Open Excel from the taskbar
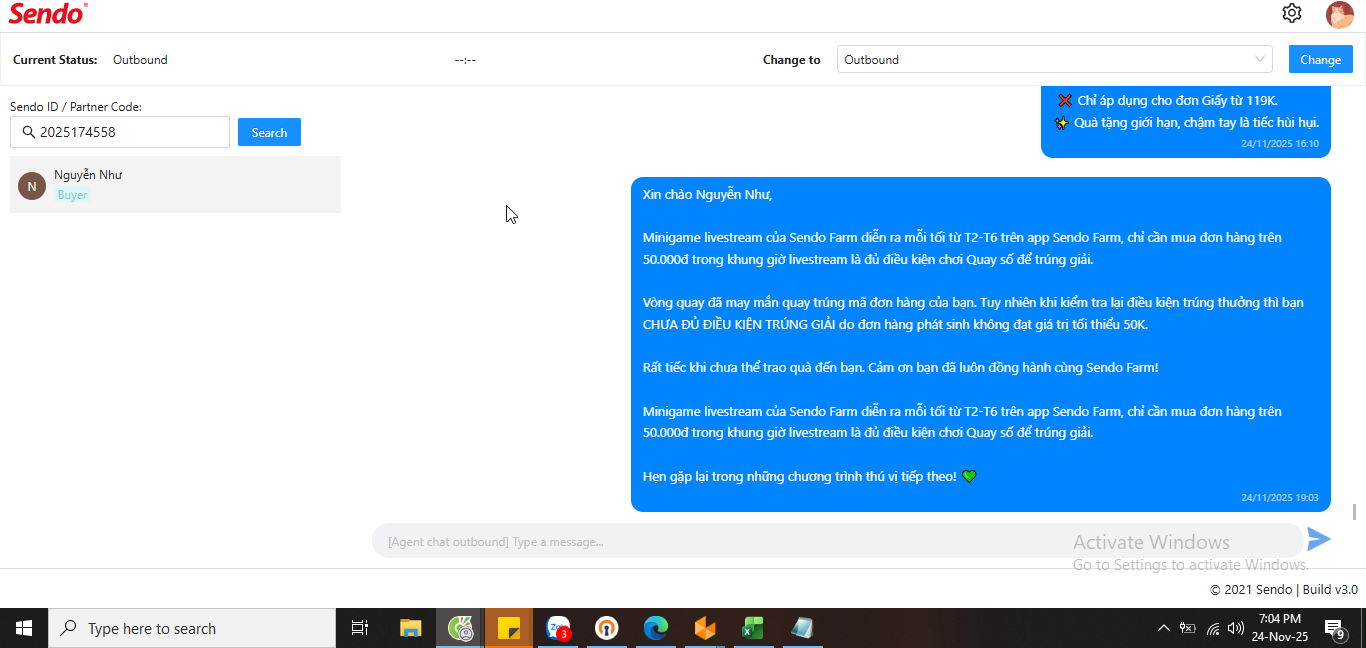 click(x=753, y=628)
